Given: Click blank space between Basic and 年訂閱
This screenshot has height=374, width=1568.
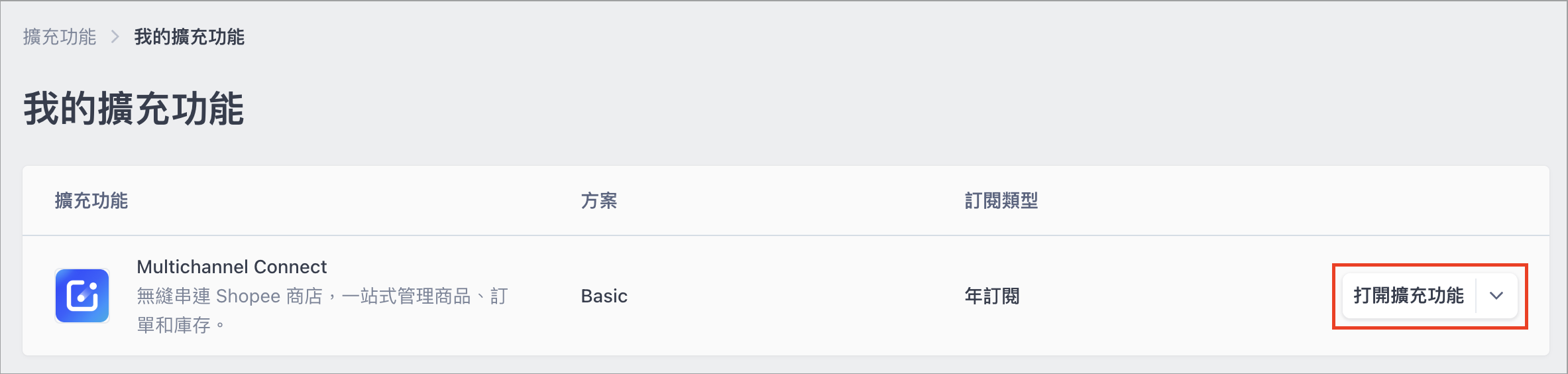Looking at the screenshot, I should pyautogui.click(x=795, y=296).
